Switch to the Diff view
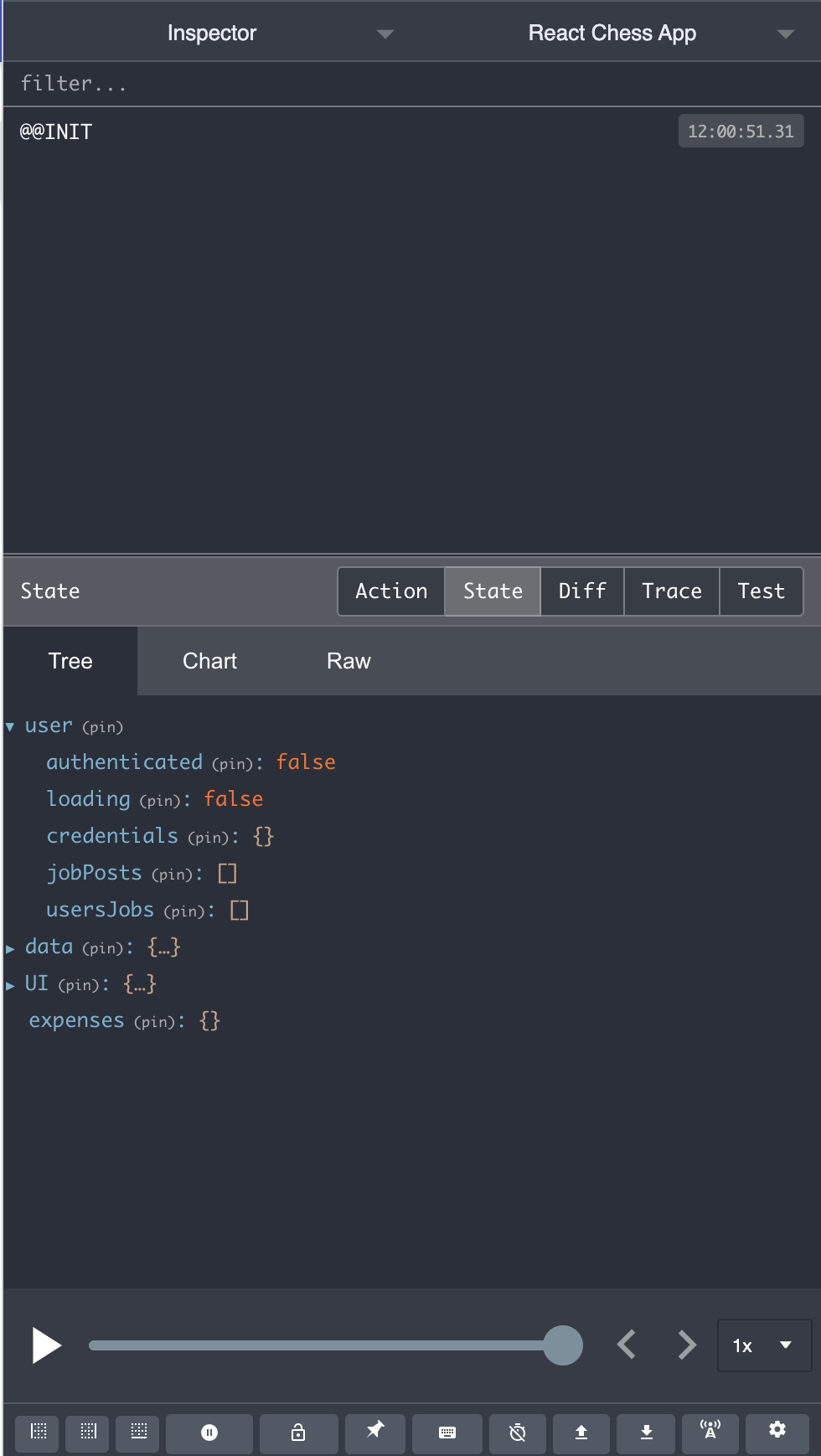 582,591
